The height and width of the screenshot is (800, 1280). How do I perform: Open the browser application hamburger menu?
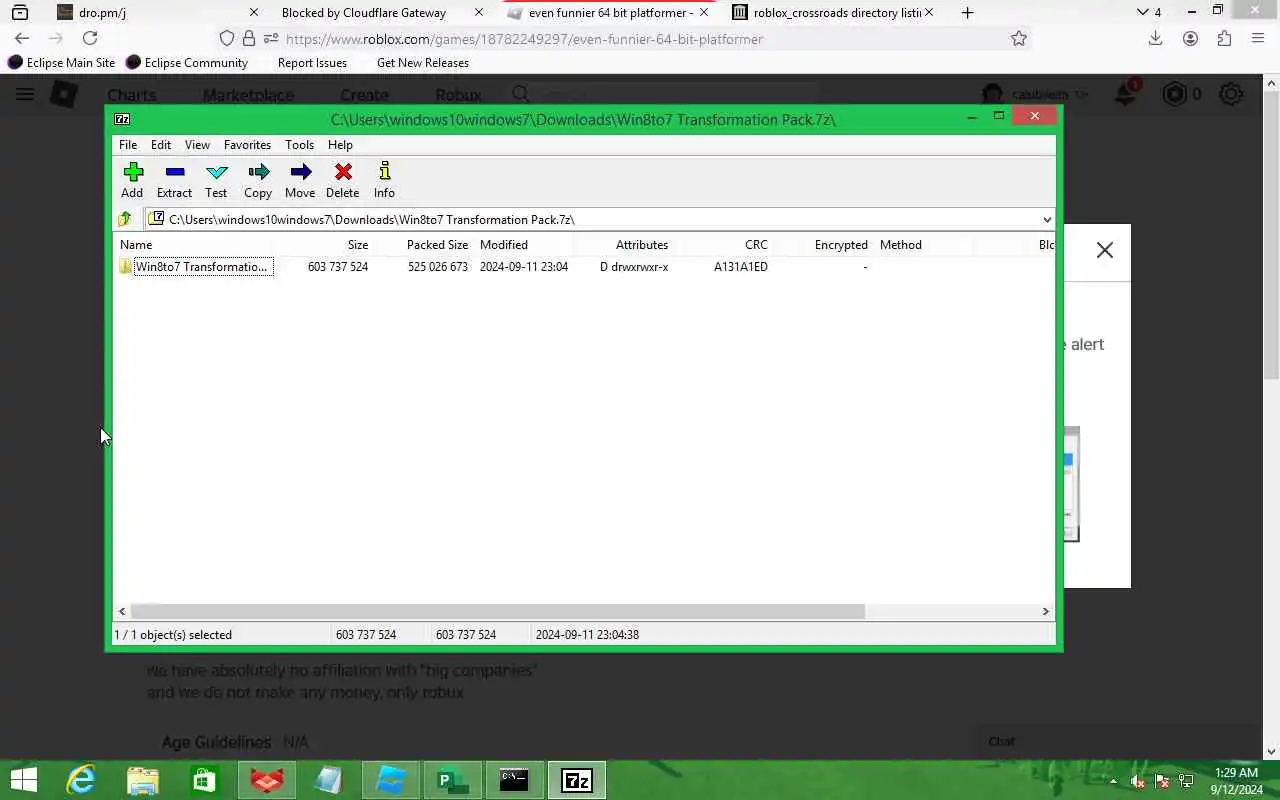(1258, 38)
